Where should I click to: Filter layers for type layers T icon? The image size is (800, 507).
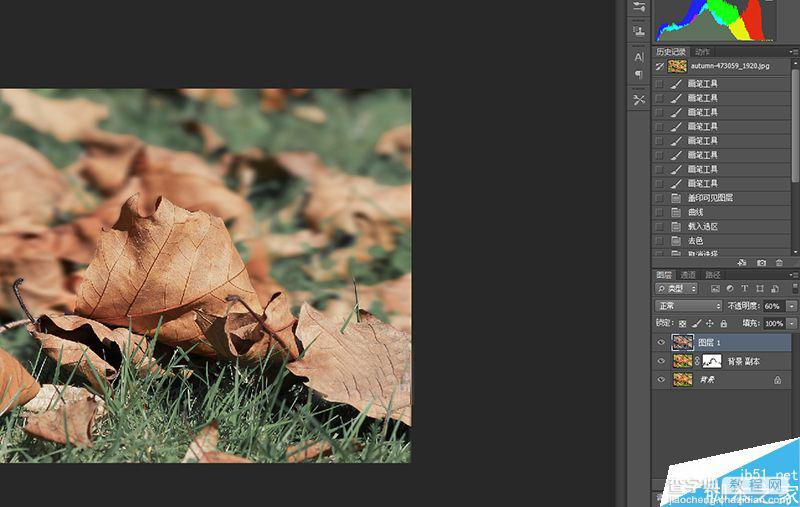pyautogui.click(x=744, y=289)
